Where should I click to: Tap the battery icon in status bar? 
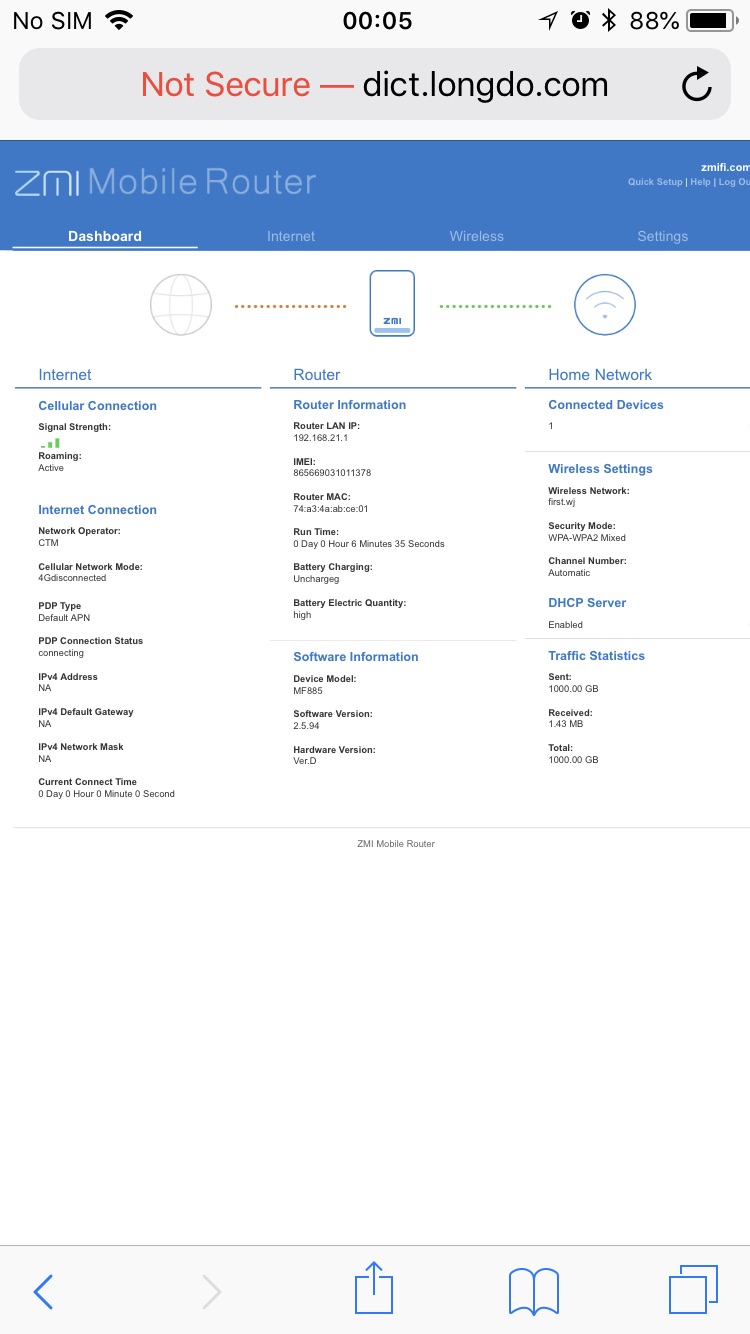click(711, 20)
